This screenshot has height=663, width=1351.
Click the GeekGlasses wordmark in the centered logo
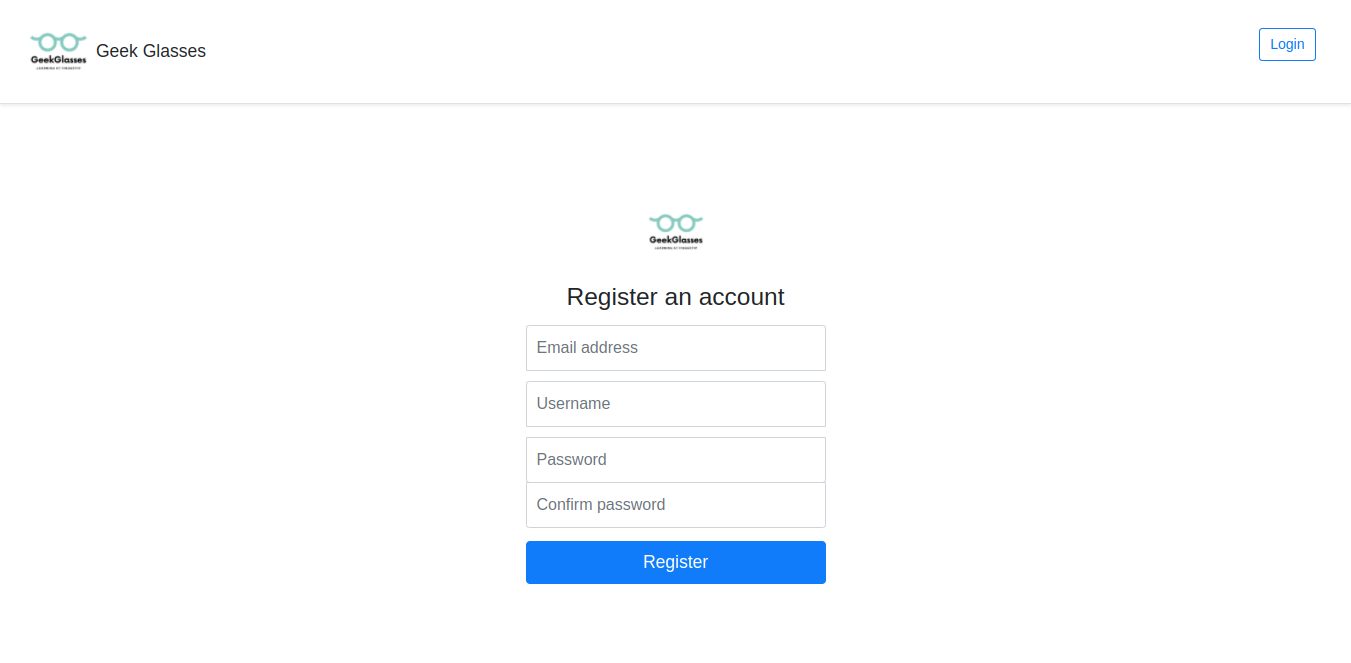(x=676, y=240)
